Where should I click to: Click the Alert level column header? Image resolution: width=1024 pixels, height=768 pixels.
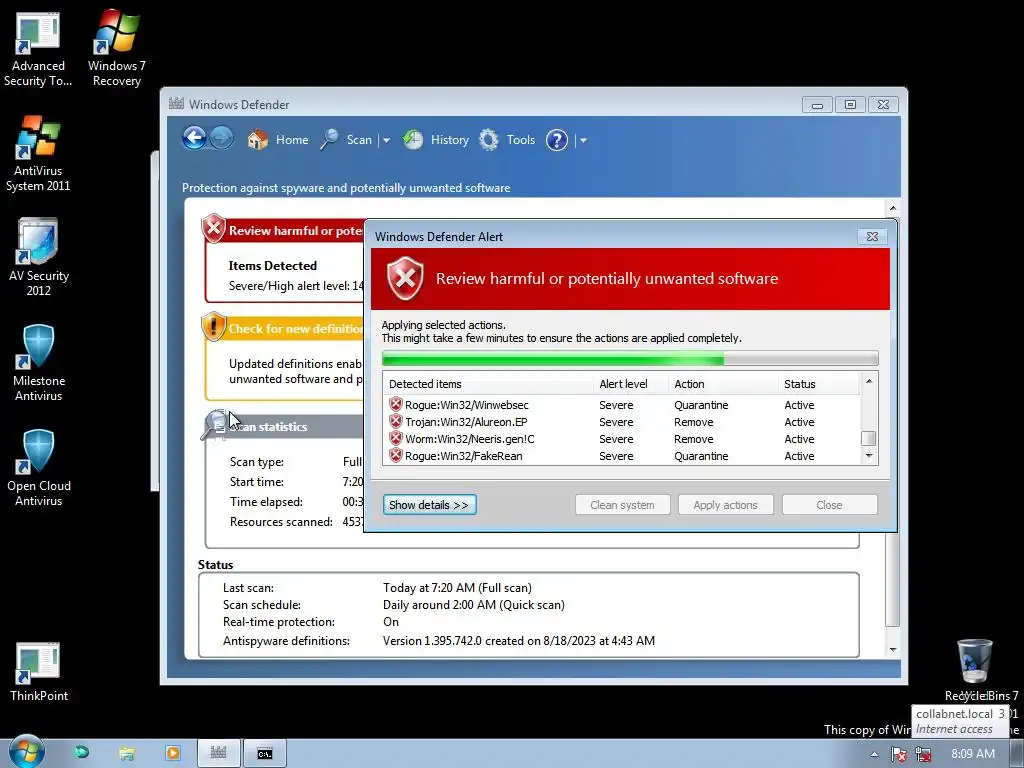coord(631,384)
